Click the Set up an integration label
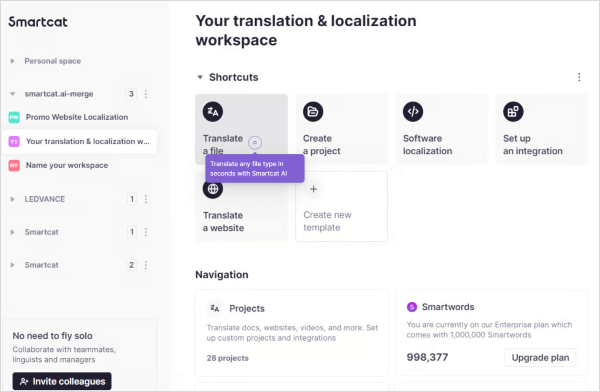Viewport: 600px width, 392px height. coord(533,144)
